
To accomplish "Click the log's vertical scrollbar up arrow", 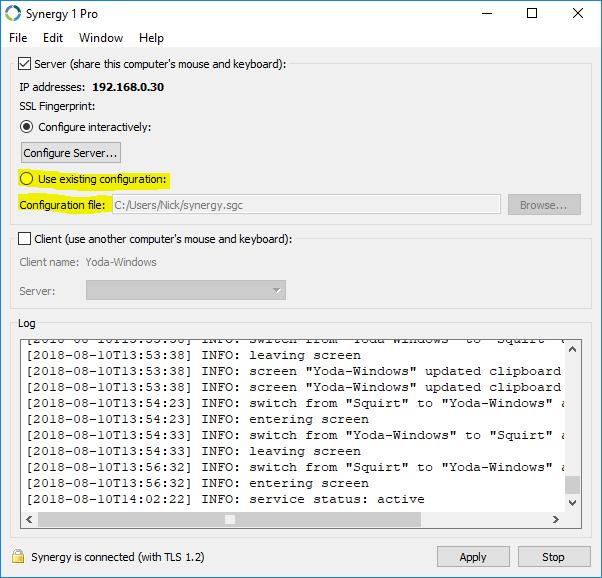I will pos(572,347).
